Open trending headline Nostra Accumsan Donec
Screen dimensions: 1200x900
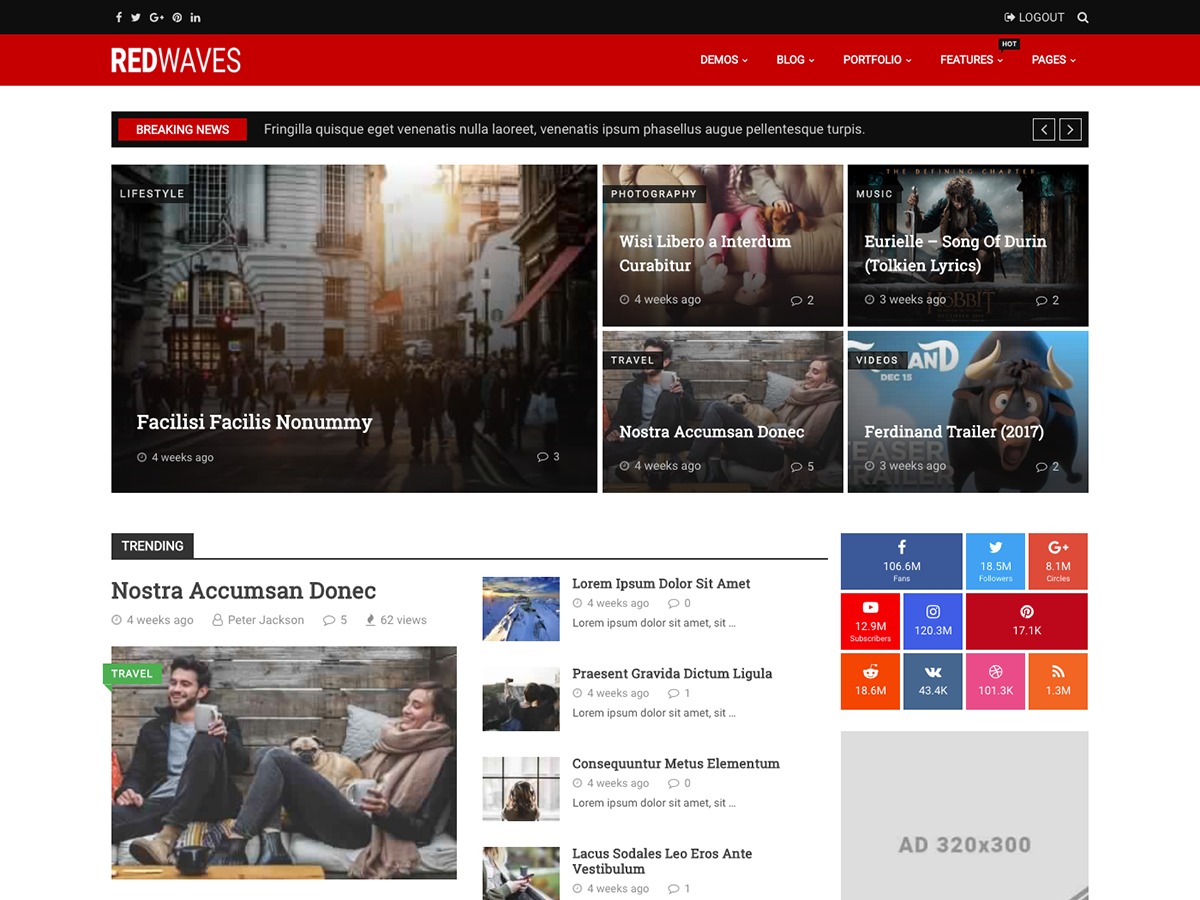(243, 591)
